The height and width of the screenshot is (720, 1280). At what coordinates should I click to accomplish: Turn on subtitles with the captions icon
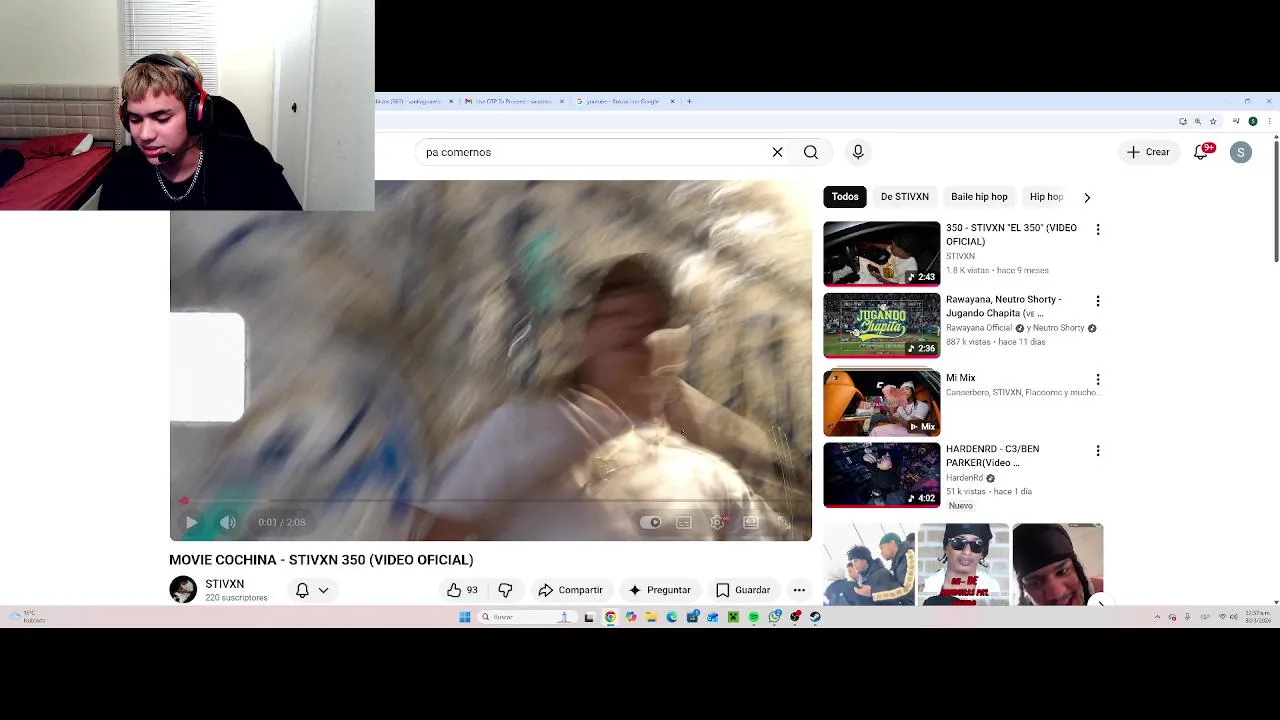(684, 522)
